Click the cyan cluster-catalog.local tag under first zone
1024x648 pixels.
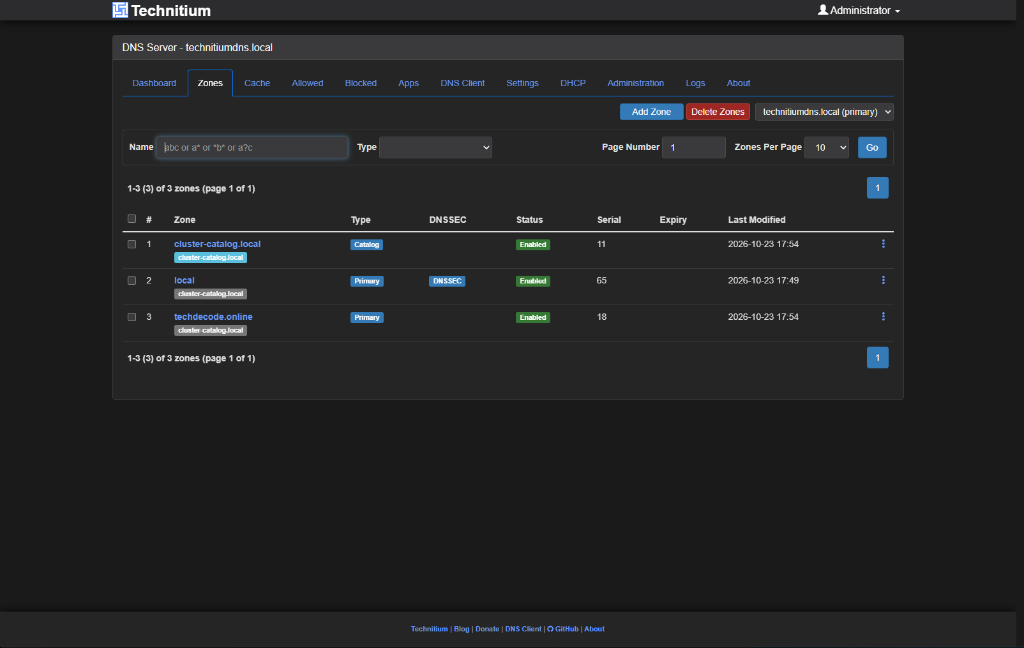210,257
